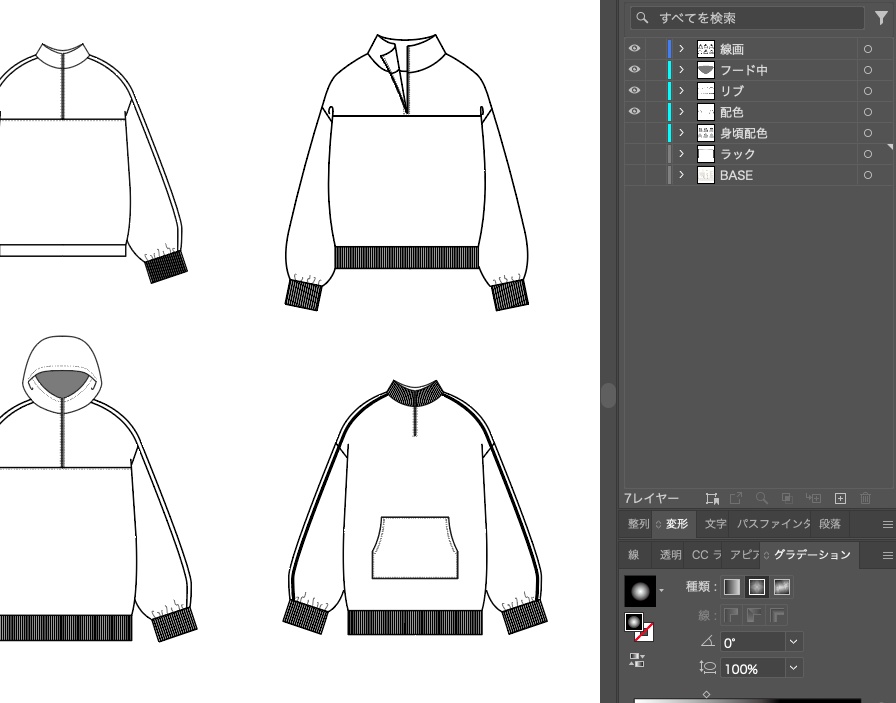Screen dimensions: 896x703
Task: Open the layer filter funnel icon
Action: (881, 18)
